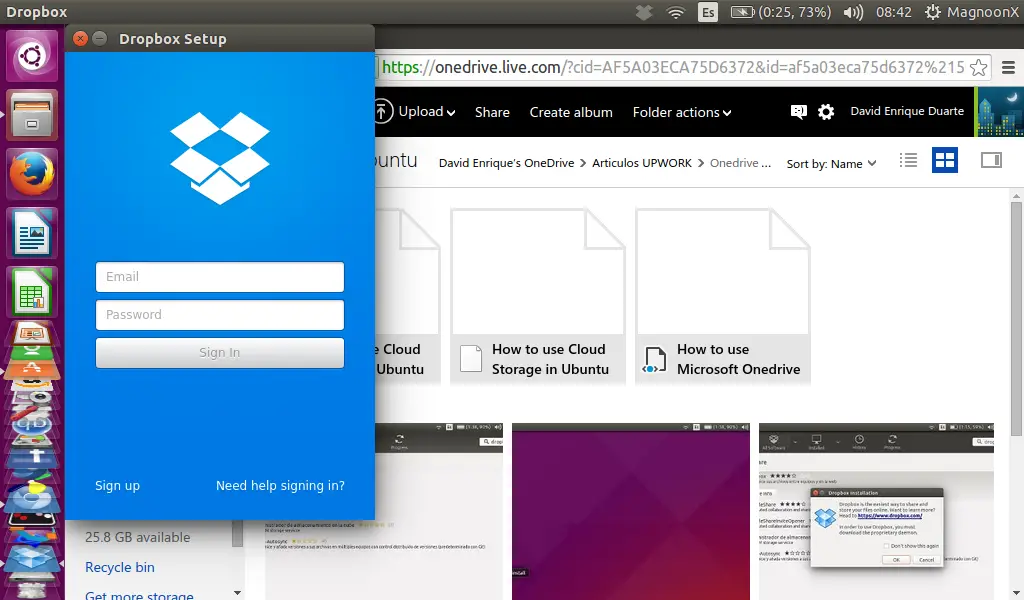Click Share in the OneDrive command bar
The height and width of the screenshot is (600, 1024).
coord(492,112)
